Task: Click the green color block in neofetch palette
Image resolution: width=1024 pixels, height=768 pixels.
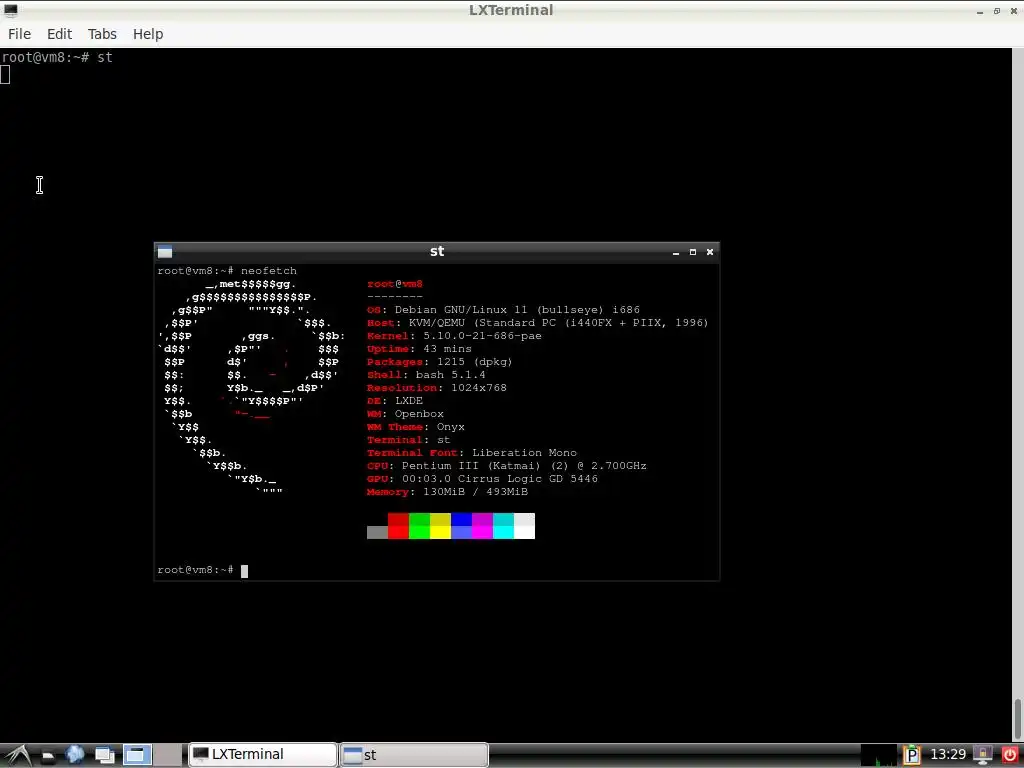Action: (x=419, y=526)
